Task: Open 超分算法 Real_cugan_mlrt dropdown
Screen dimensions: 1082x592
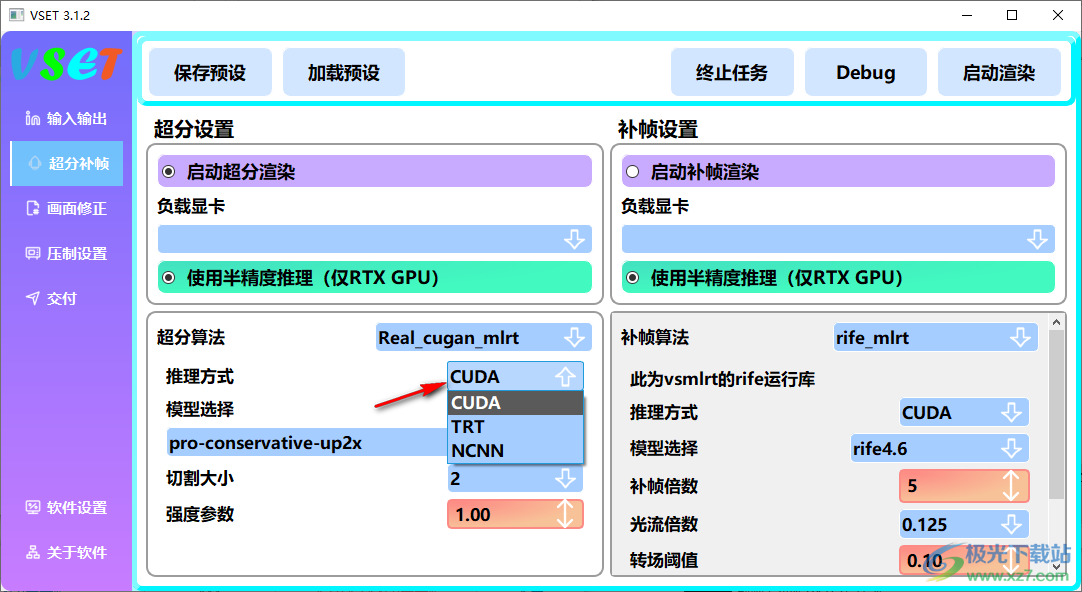Action: tap(484, 337)
